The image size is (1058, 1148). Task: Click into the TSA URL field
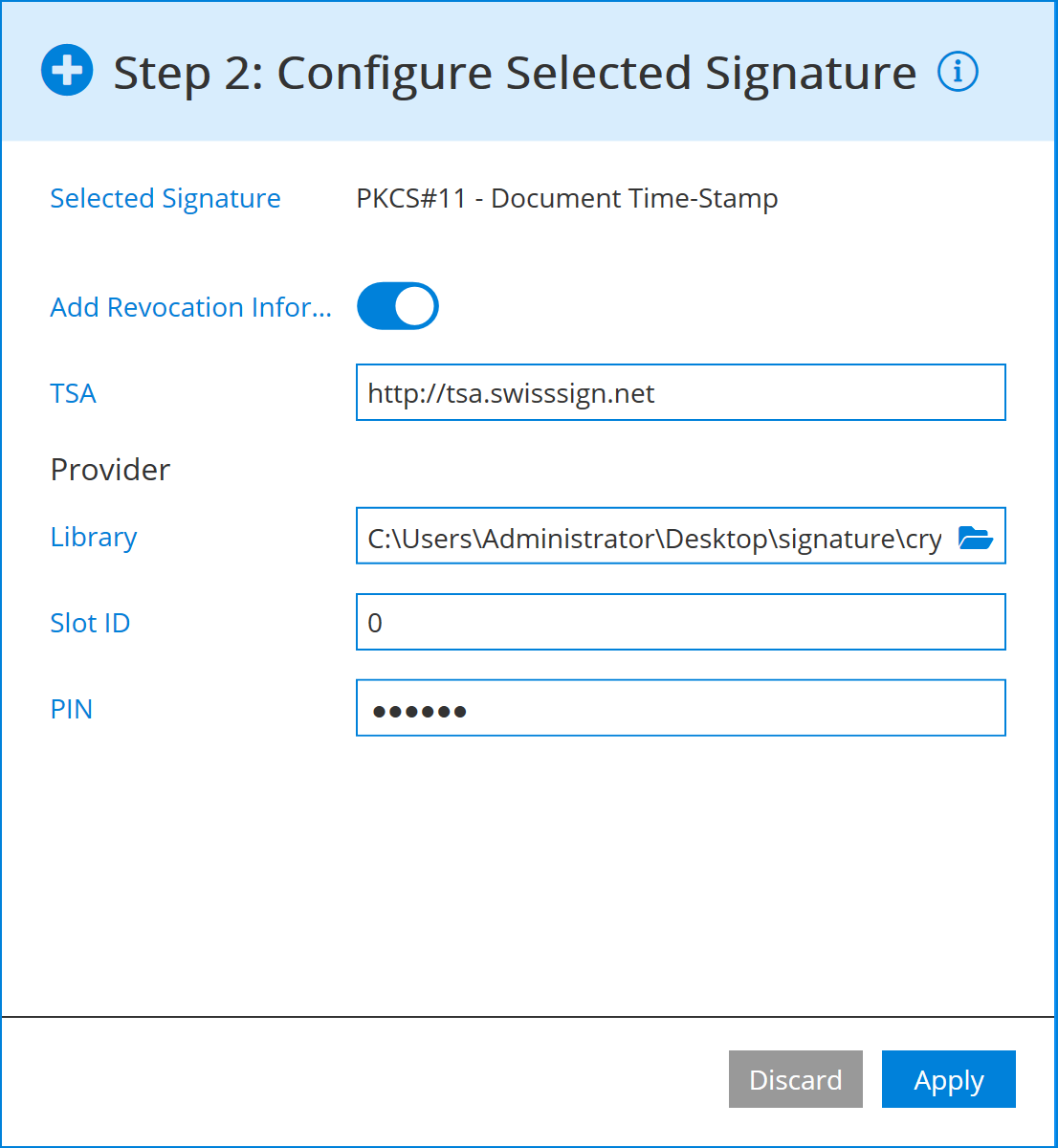pyautogui.click(x=680, y=392)
